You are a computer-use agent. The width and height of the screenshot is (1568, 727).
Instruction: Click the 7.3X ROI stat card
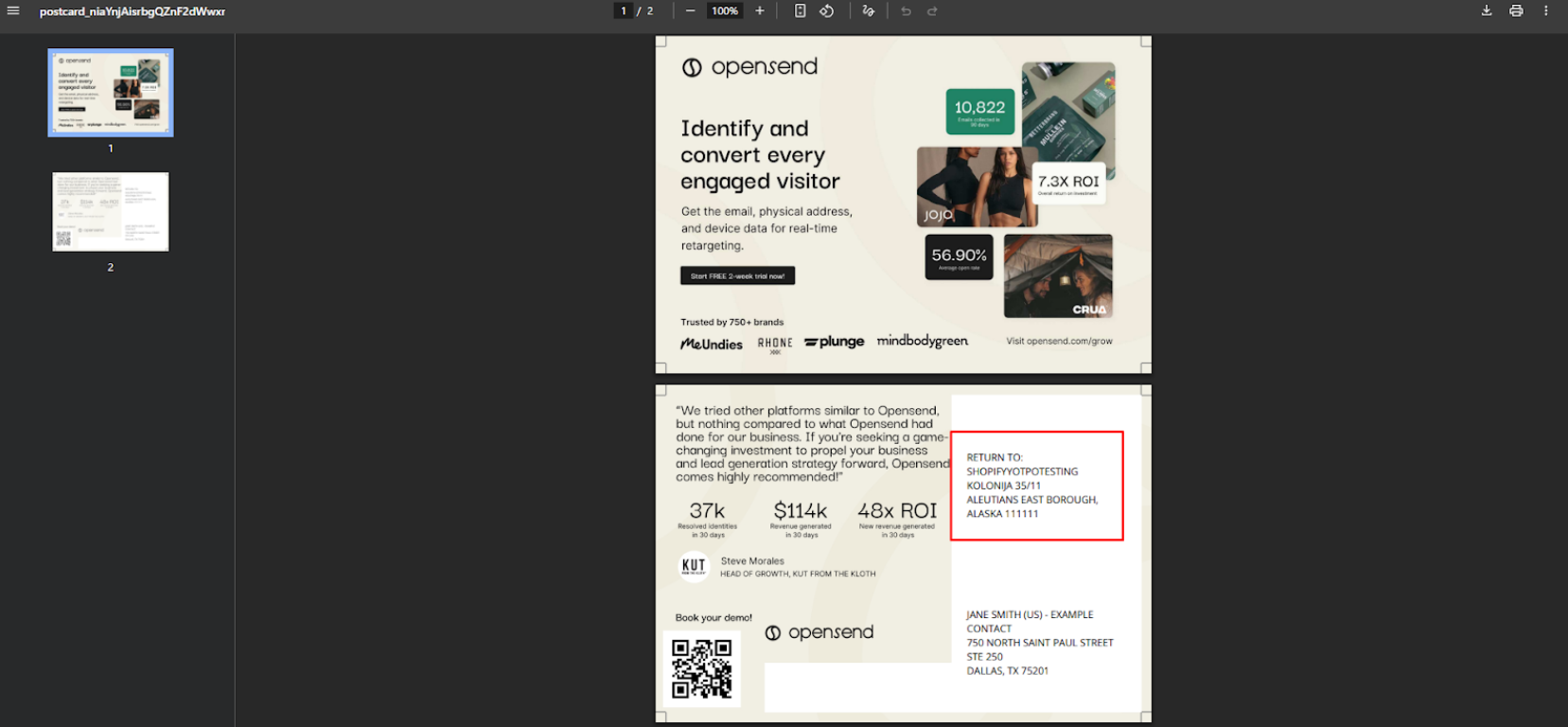1068,183
